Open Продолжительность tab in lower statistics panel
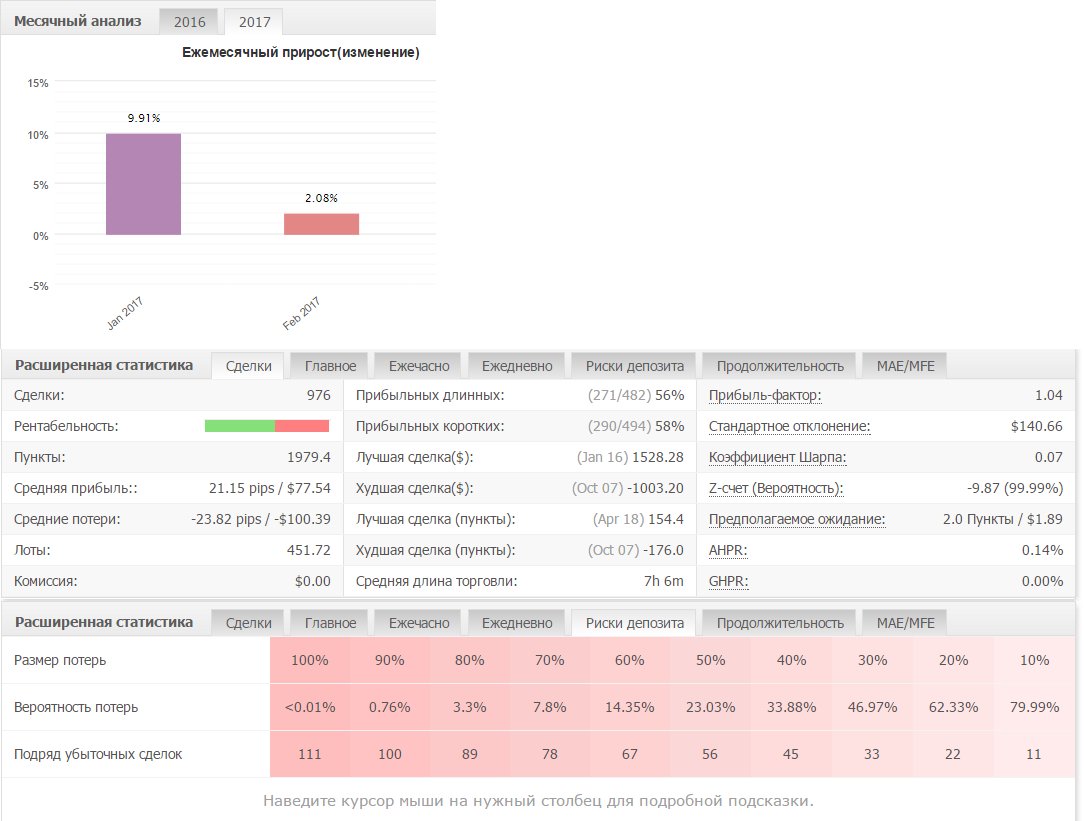Viewport: 1084px width, 821px height. click(x=780, y=623)
